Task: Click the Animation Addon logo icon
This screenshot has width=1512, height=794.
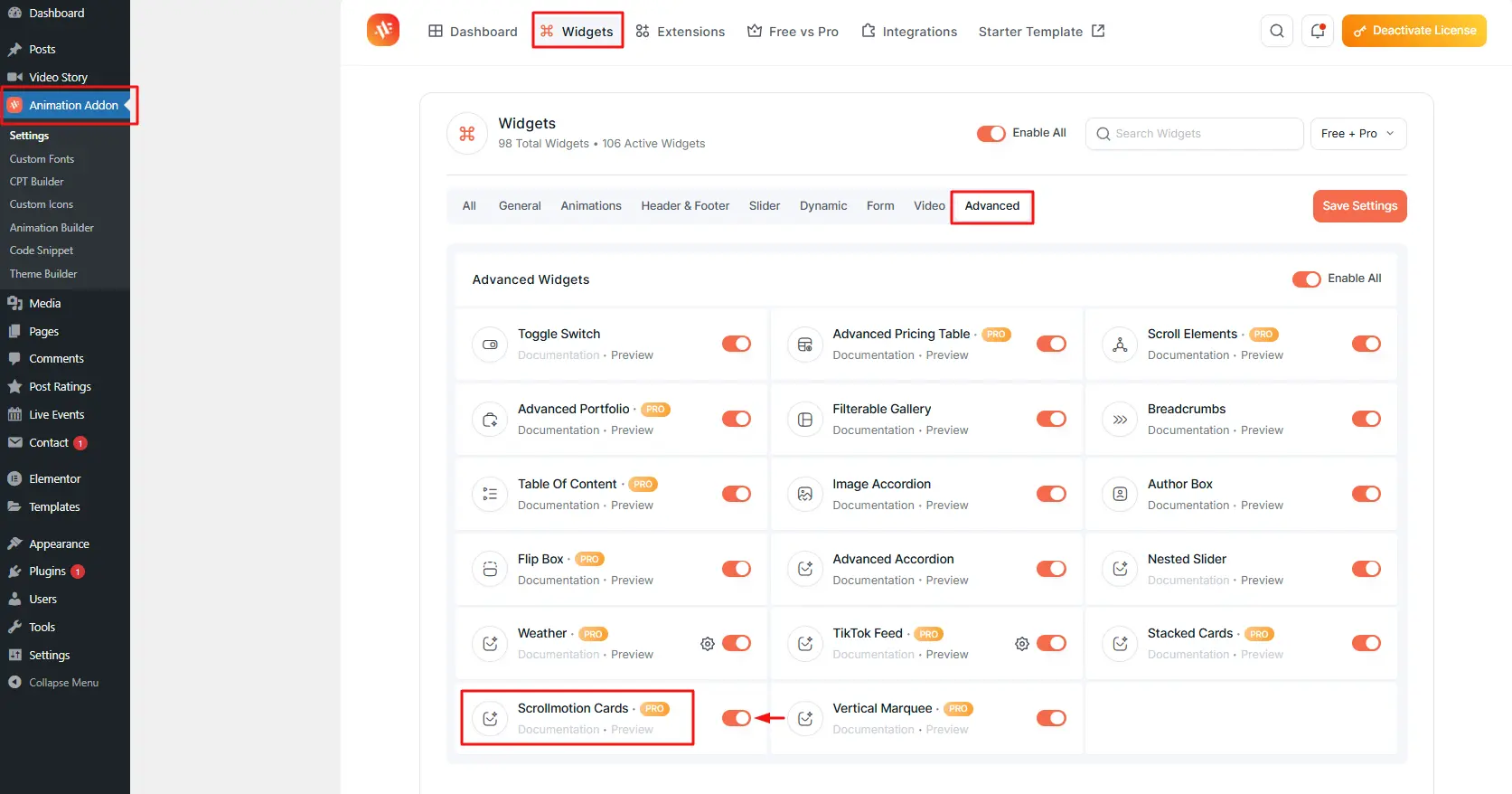Action: (x=383, y=30)
